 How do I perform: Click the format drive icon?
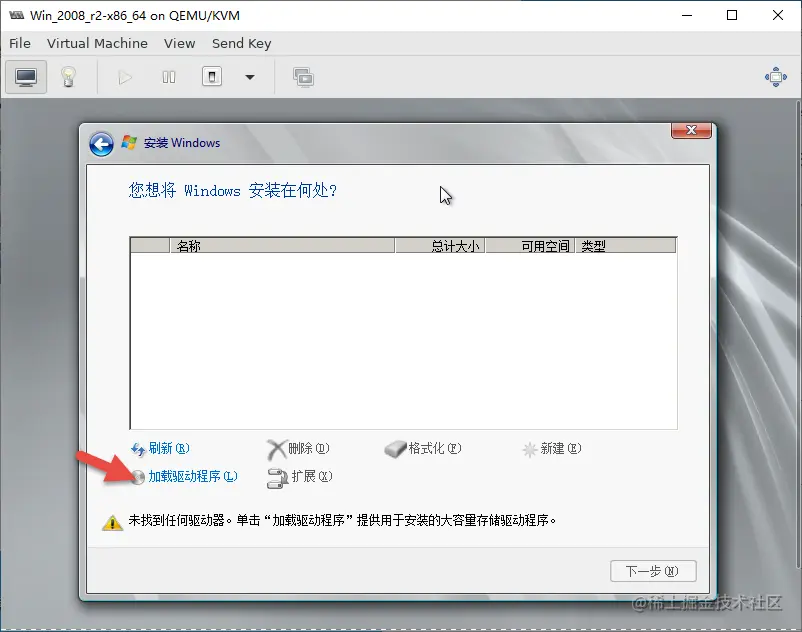point(395,449)
